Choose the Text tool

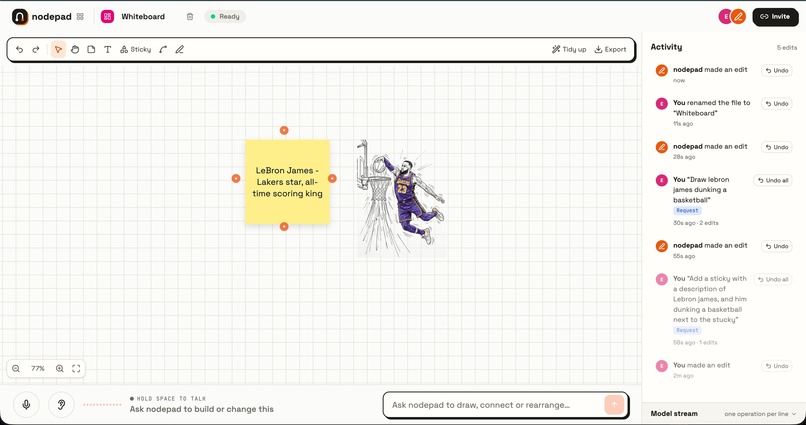click(x=107, y=49)
